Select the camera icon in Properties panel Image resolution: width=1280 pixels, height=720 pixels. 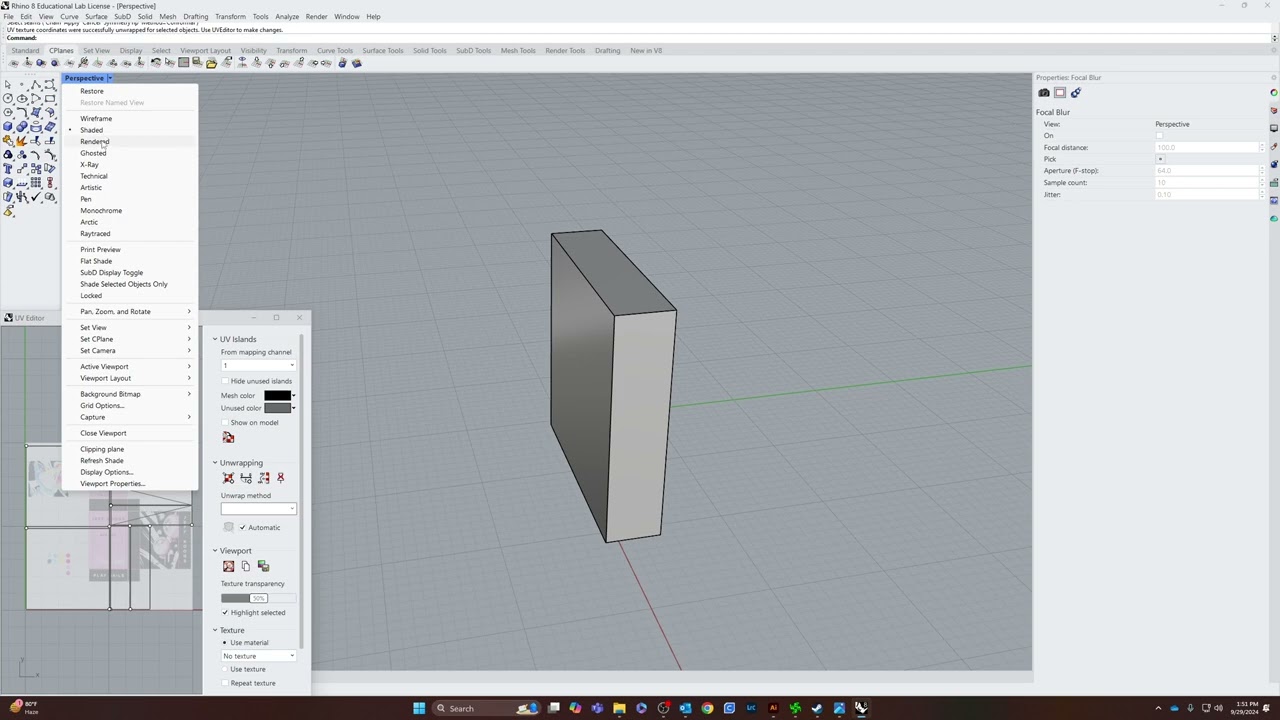(1044, 93)
